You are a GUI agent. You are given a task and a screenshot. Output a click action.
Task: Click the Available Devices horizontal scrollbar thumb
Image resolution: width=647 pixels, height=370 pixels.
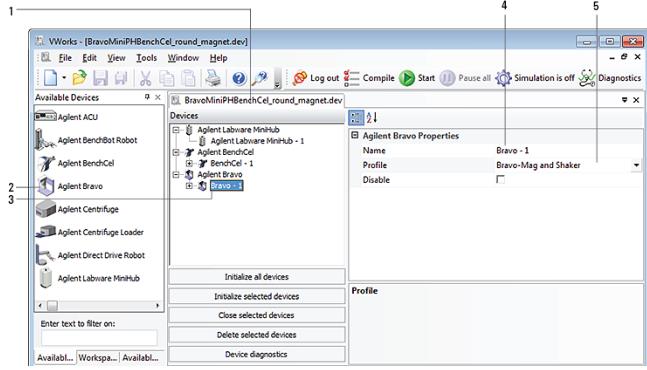point(52,306)
